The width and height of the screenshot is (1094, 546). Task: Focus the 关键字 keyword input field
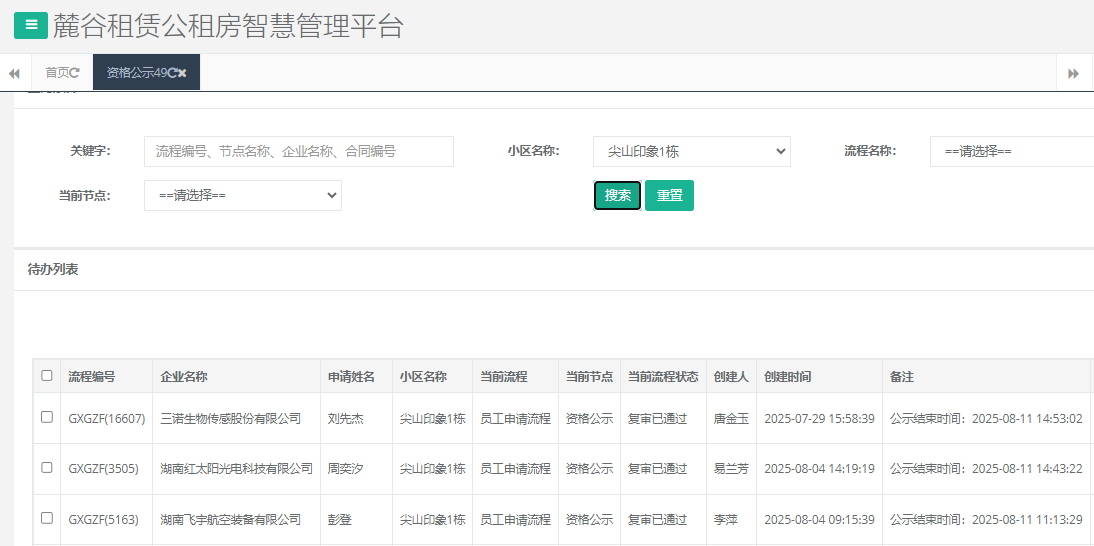298,152
